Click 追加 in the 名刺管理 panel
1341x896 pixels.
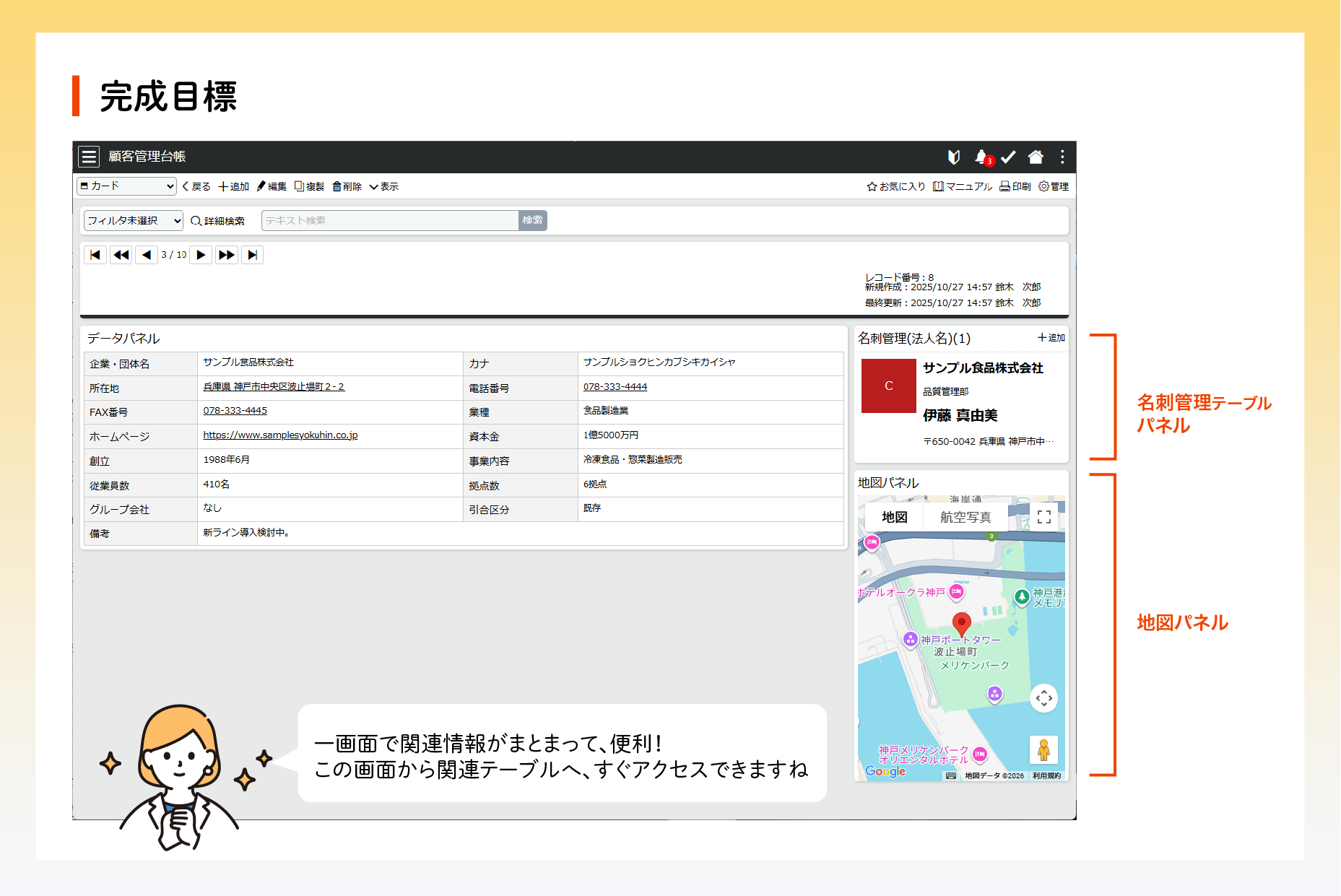click(x=1051, y=338)
